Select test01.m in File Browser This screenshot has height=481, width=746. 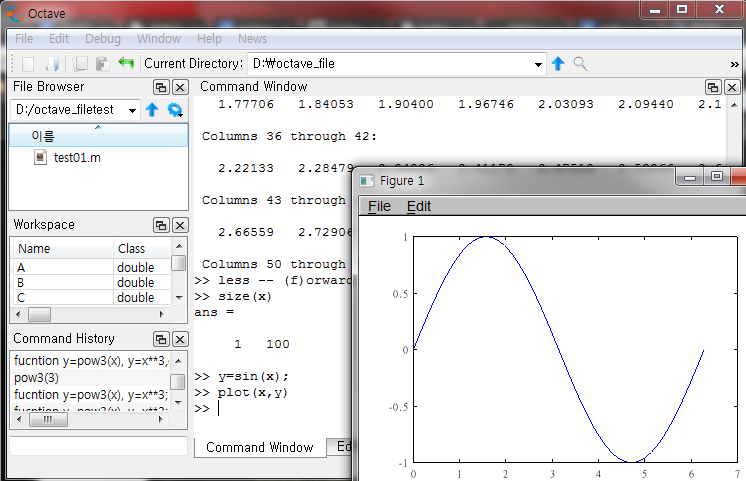coord(77,157)
